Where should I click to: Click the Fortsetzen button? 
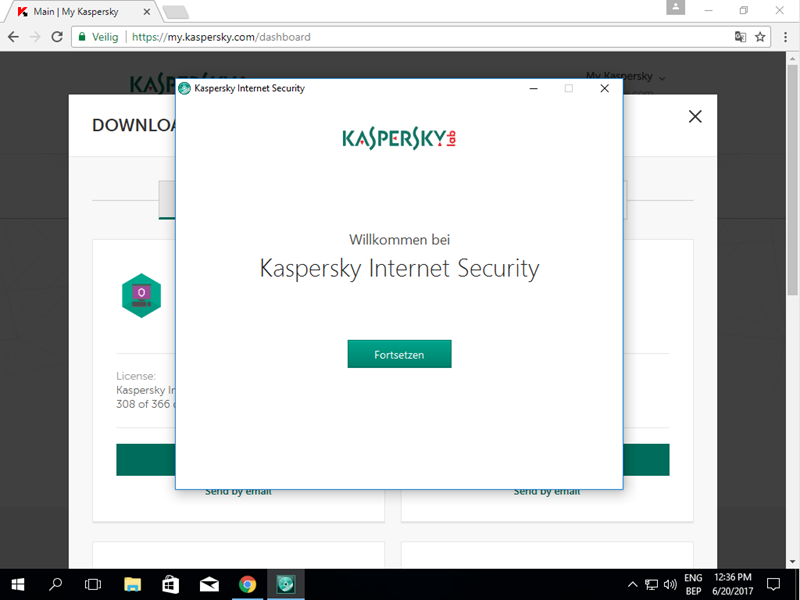[399, 354]
